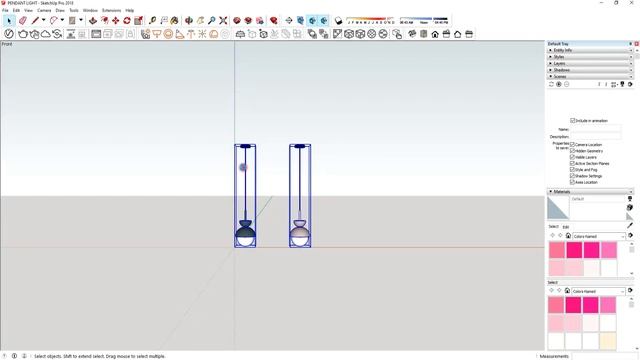This screenshot has width=640, height=360.
Task: Click the cloud render icon
Action: tap(45, 34)
